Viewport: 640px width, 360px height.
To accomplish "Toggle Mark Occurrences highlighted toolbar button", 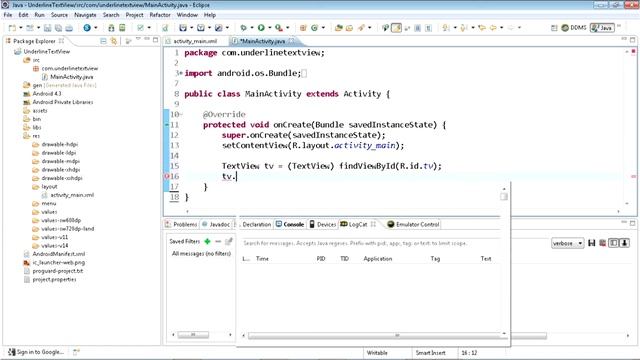I will coord(396,28).
